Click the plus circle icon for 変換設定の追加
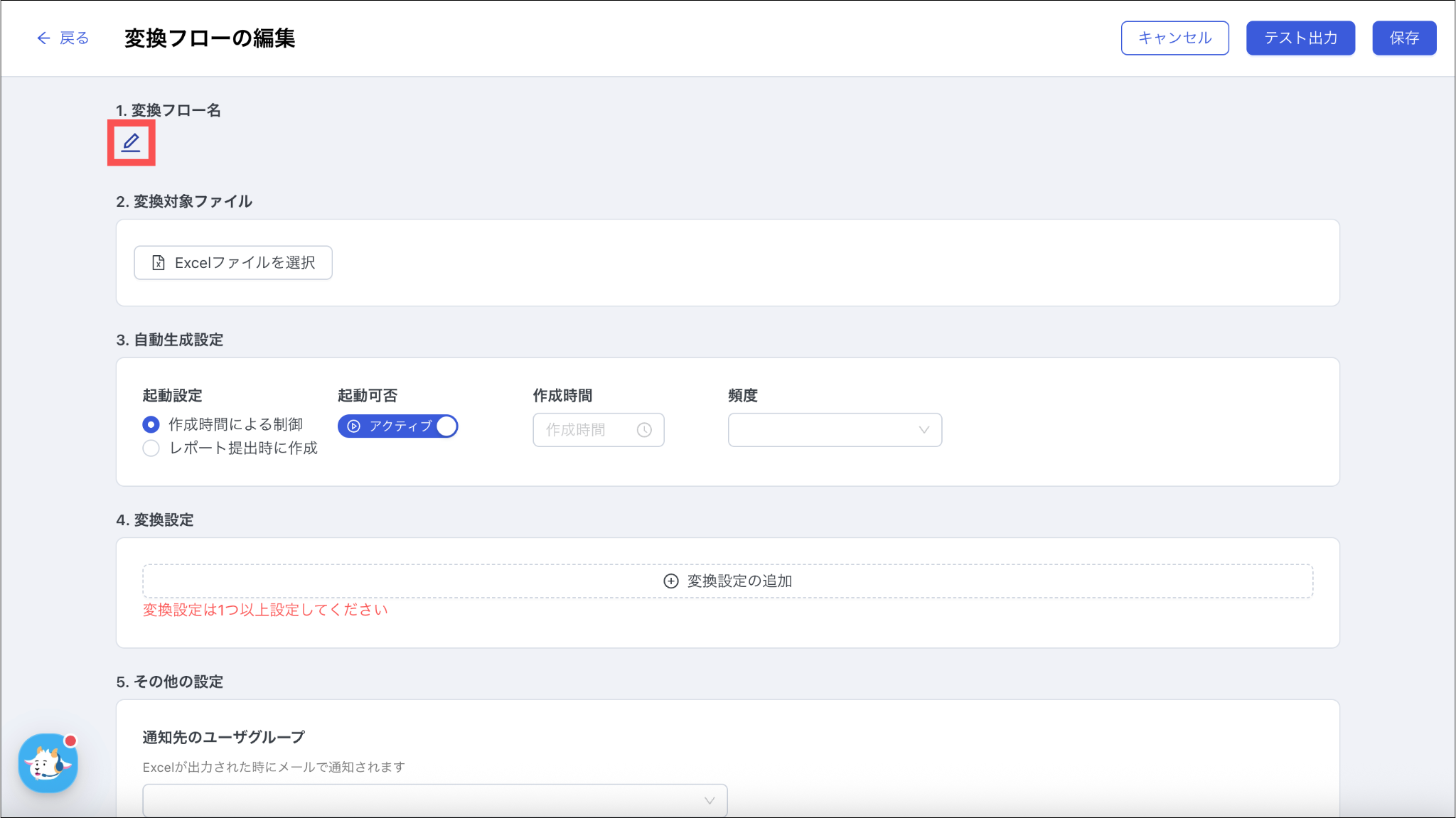1456x818 pixels. (670, 581)
